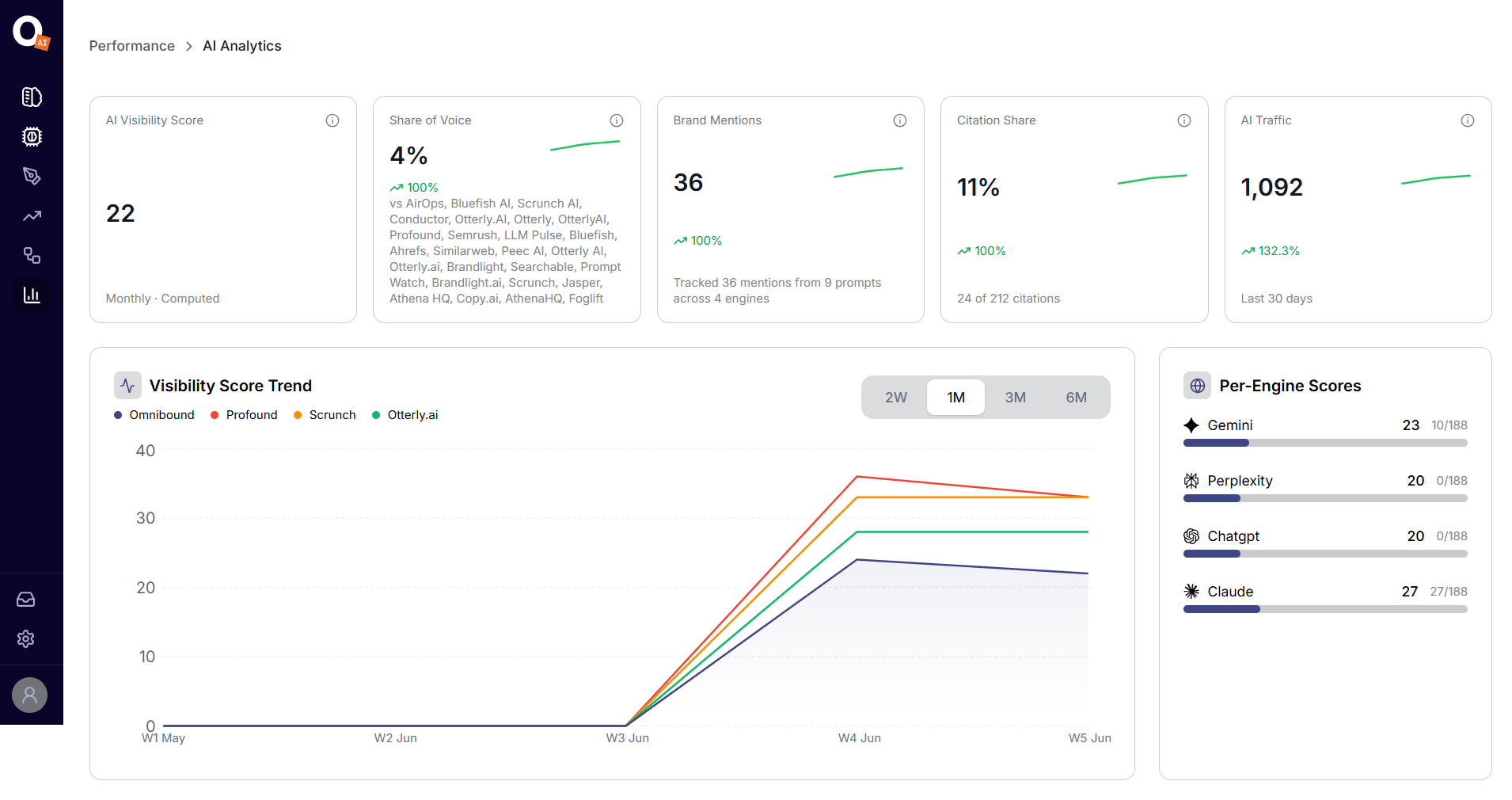Open the trending arrow sidebar icon

tap(32, 215)
